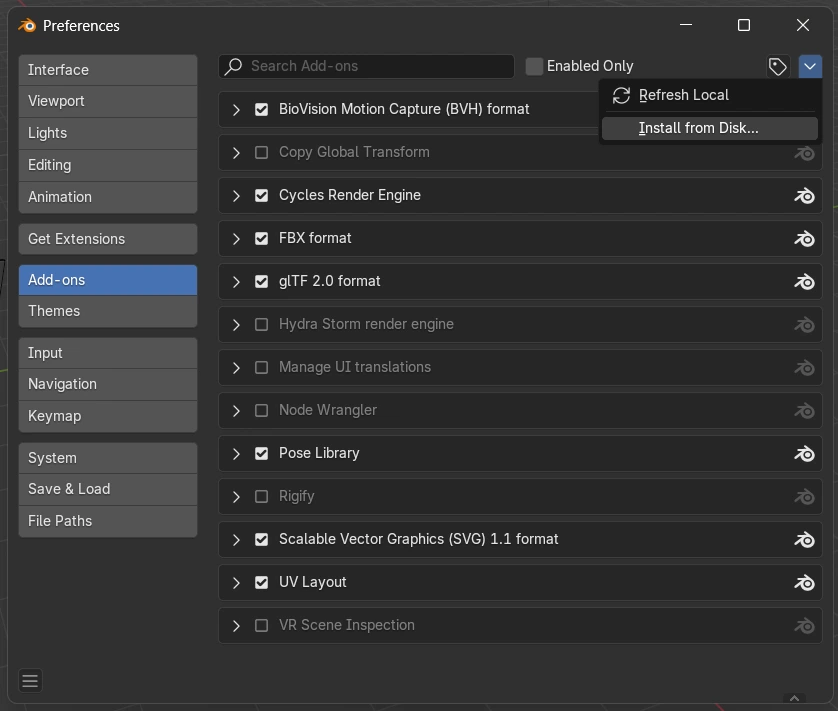838x711 pixels.
Task: Click Blender logo icon on FBX format row
Action: click(804, 239)
